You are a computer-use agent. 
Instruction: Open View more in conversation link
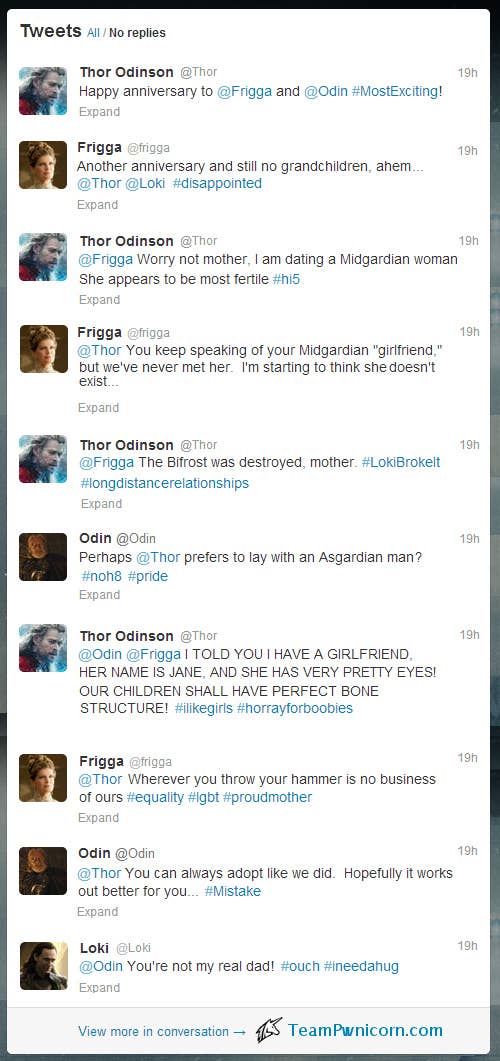(x=162, y=1031)
